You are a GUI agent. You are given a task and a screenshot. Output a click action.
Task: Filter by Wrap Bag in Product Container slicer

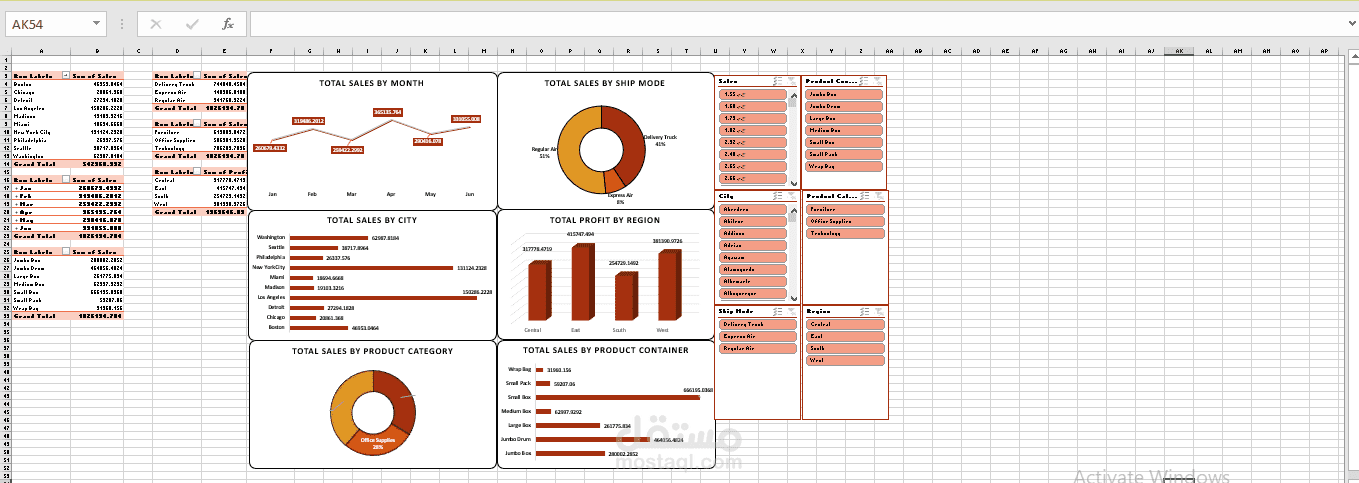coord(844,166)
